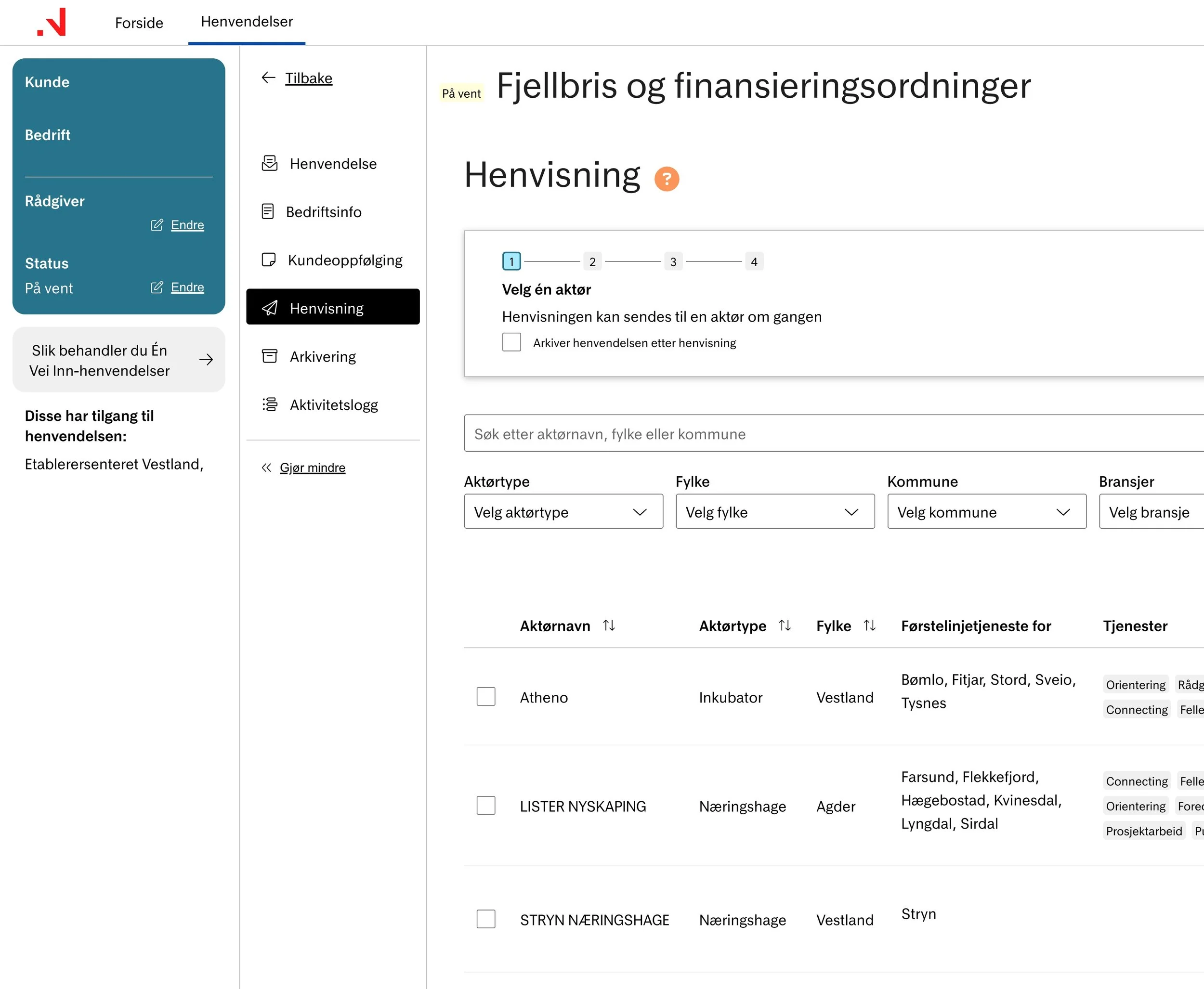Click the orange help question mark icon

click(x=666, y=179)
